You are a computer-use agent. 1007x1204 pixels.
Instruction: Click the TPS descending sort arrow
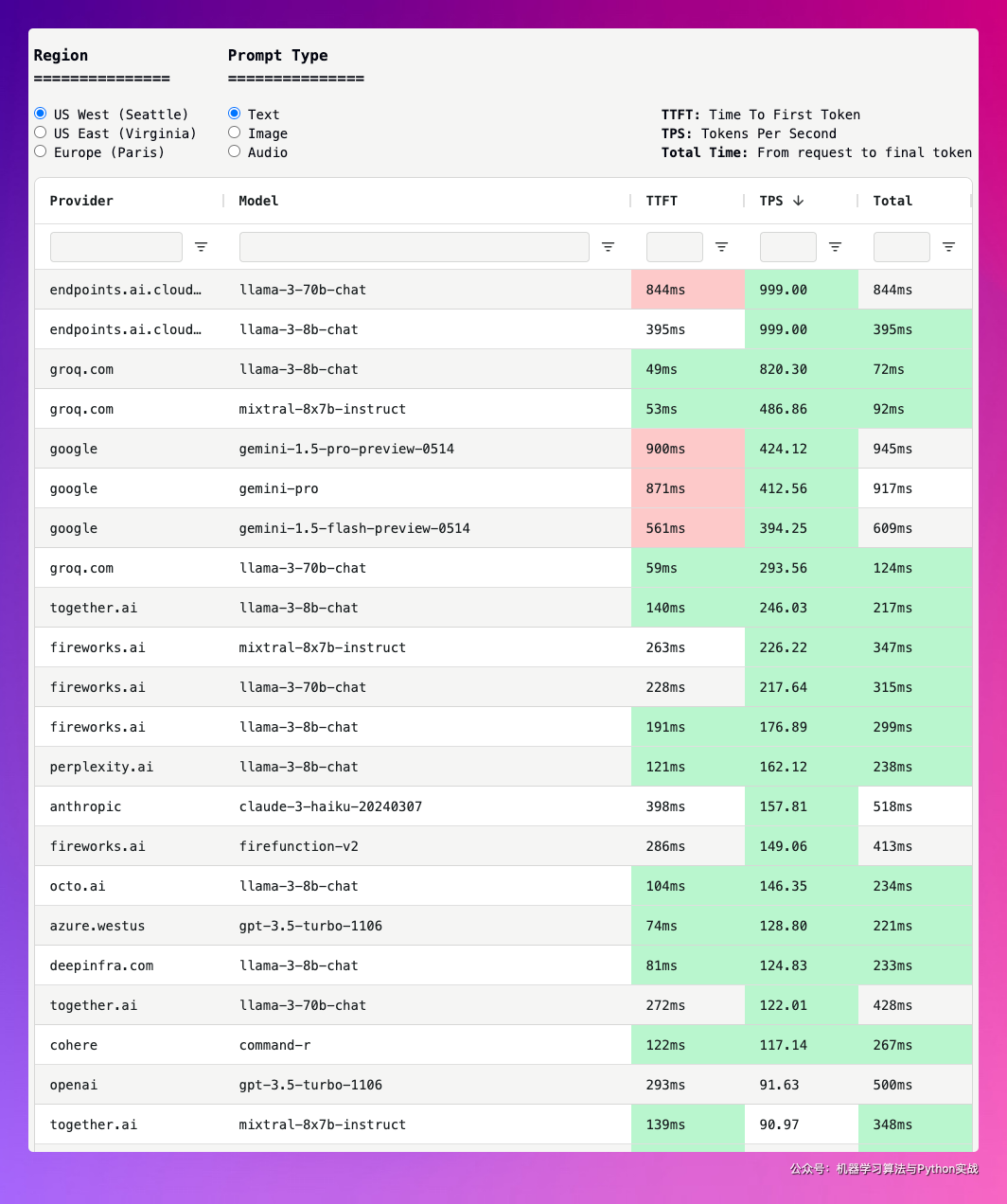click(798, 201)
